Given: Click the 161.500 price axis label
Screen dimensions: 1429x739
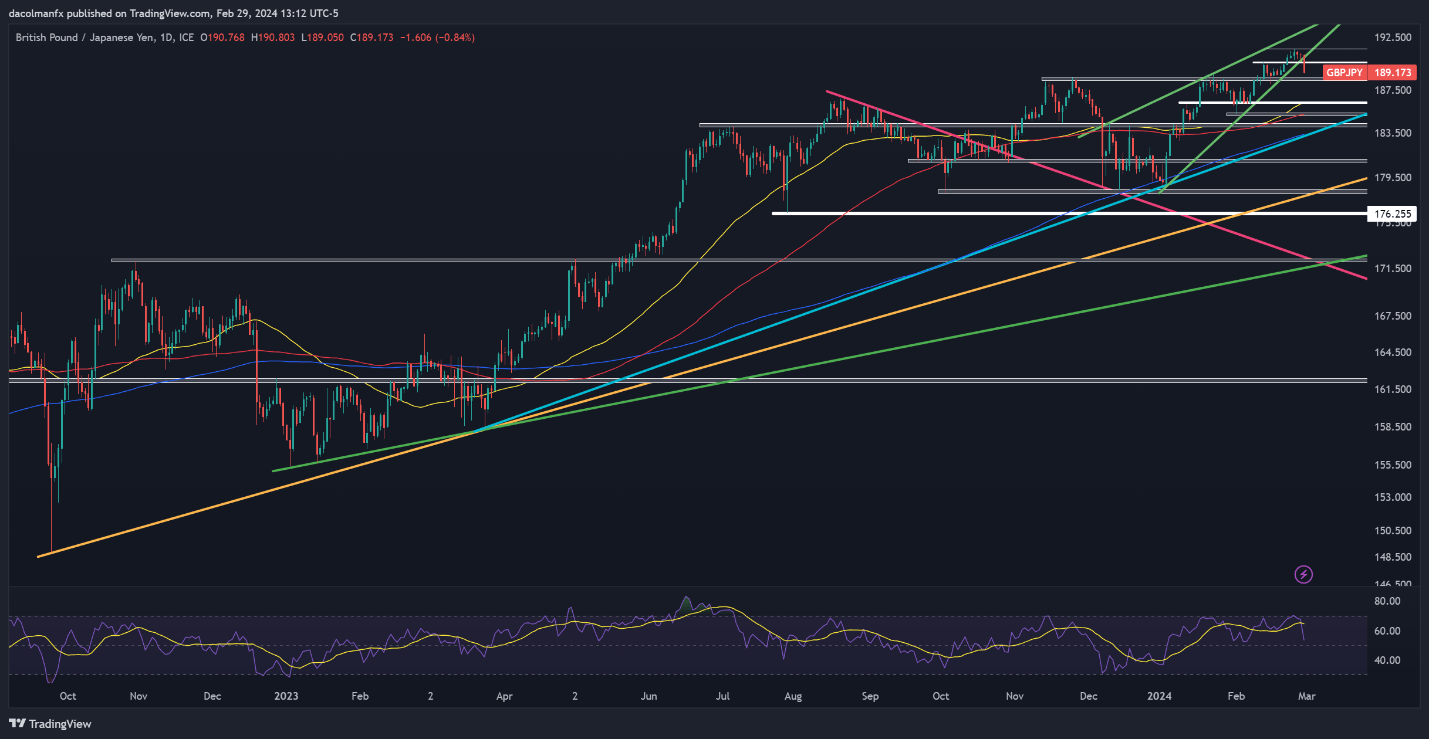Looking at the screenshot, I should coord(1393,389).
